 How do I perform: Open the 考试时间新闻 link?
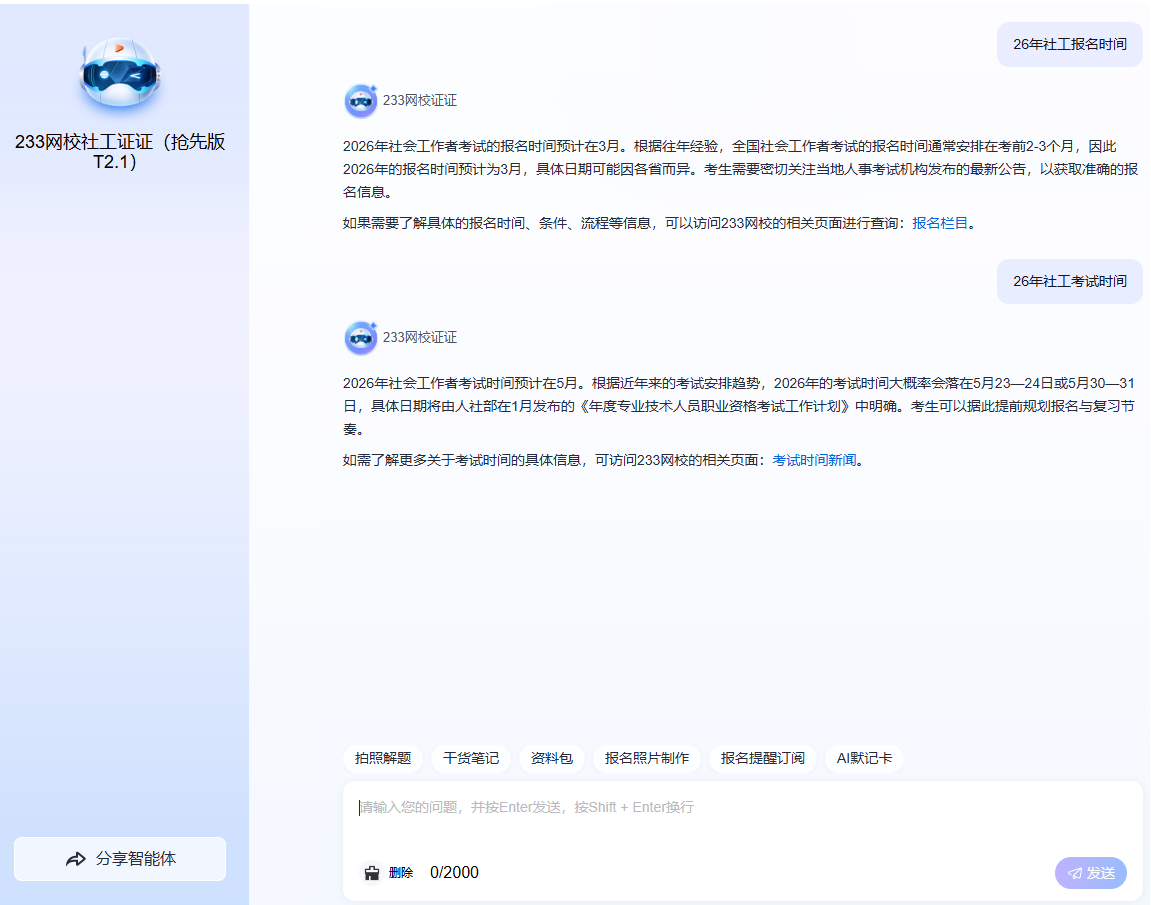(x=814, y=460)
